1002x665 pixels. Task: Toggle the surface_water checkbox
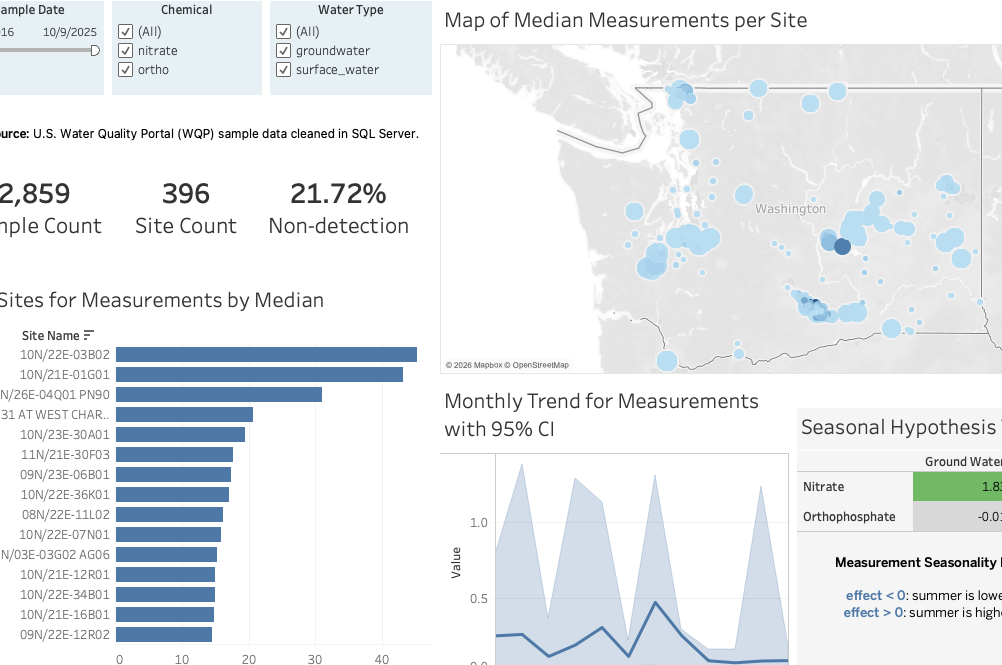point(283,69)
